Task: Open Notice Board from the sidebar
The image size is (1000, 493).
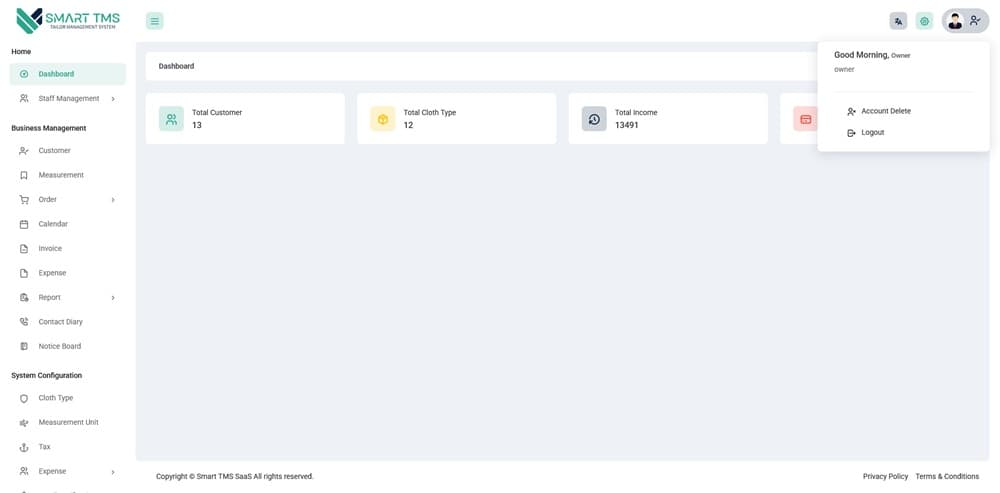Action: coord(59,346)
